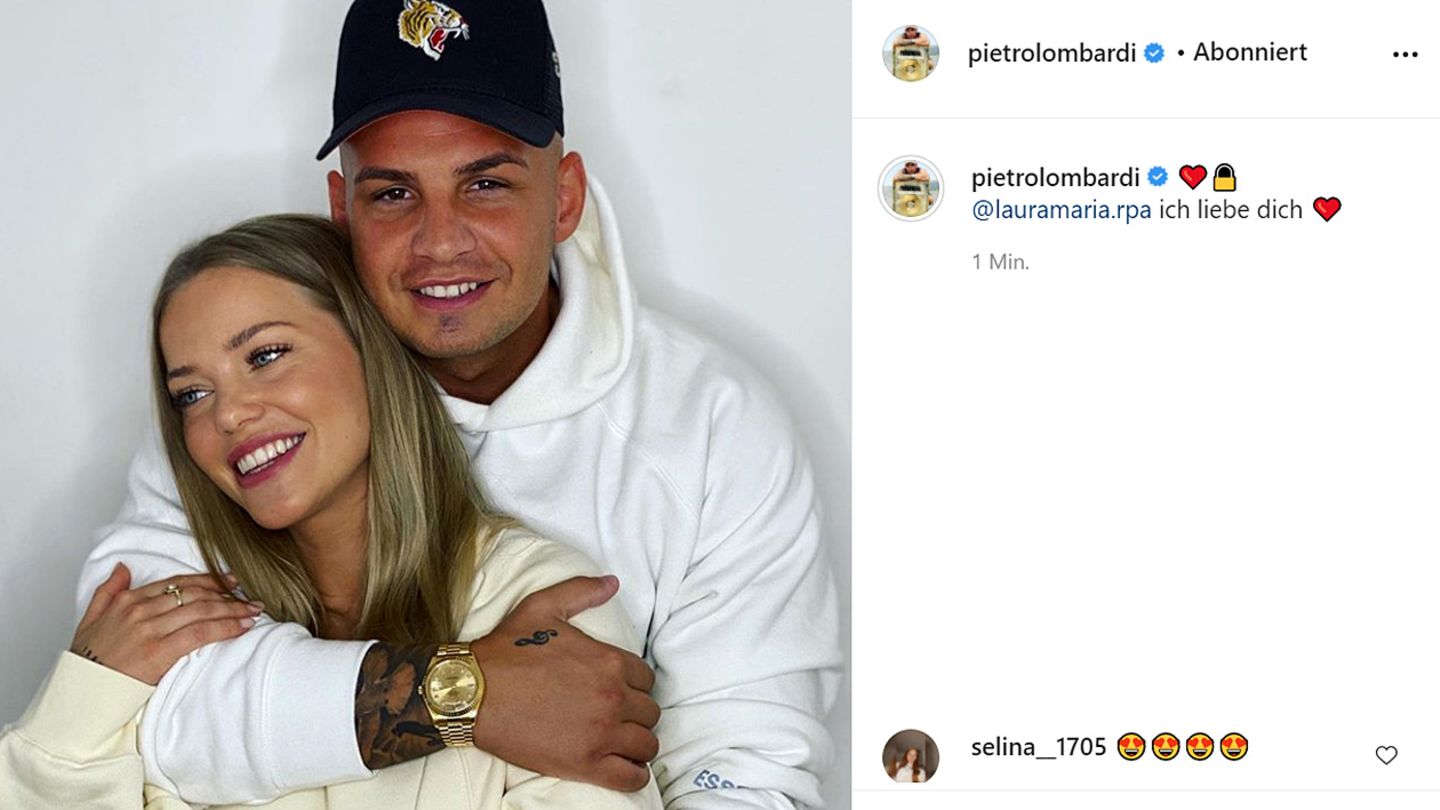This screenshot has width=1440, height=810.
Task: Click the pietrolombardi username in the header
Action: [1052, 54]
